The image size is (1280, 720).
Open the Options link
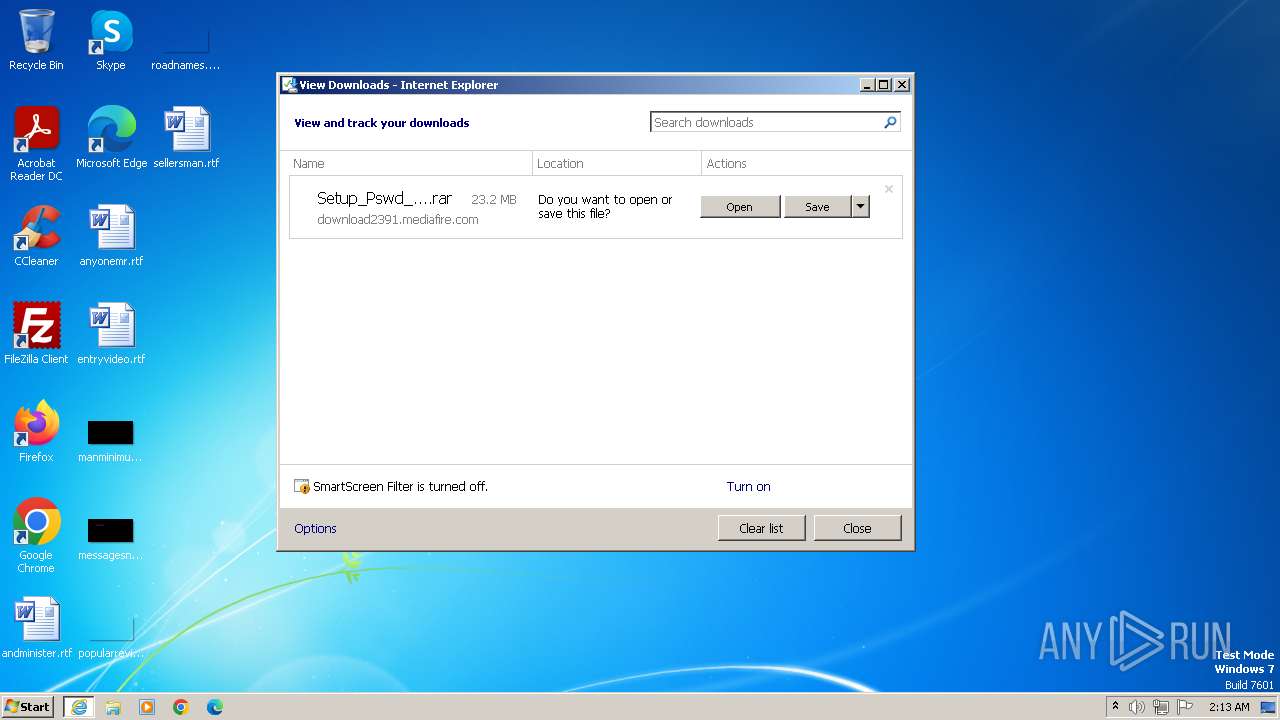[x=315, y=528]
